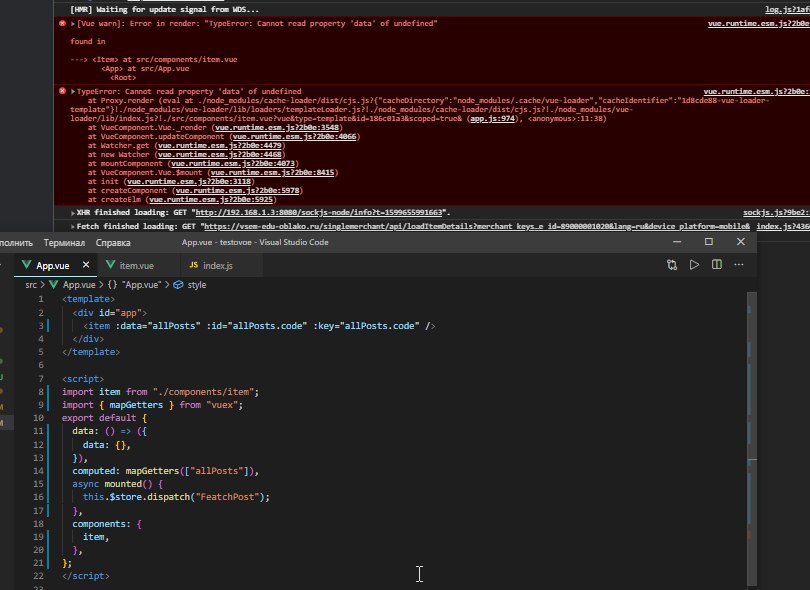810x590 pixels.
Task: Click the style breadcrumb segment
Action: click(x=196, y=285)
